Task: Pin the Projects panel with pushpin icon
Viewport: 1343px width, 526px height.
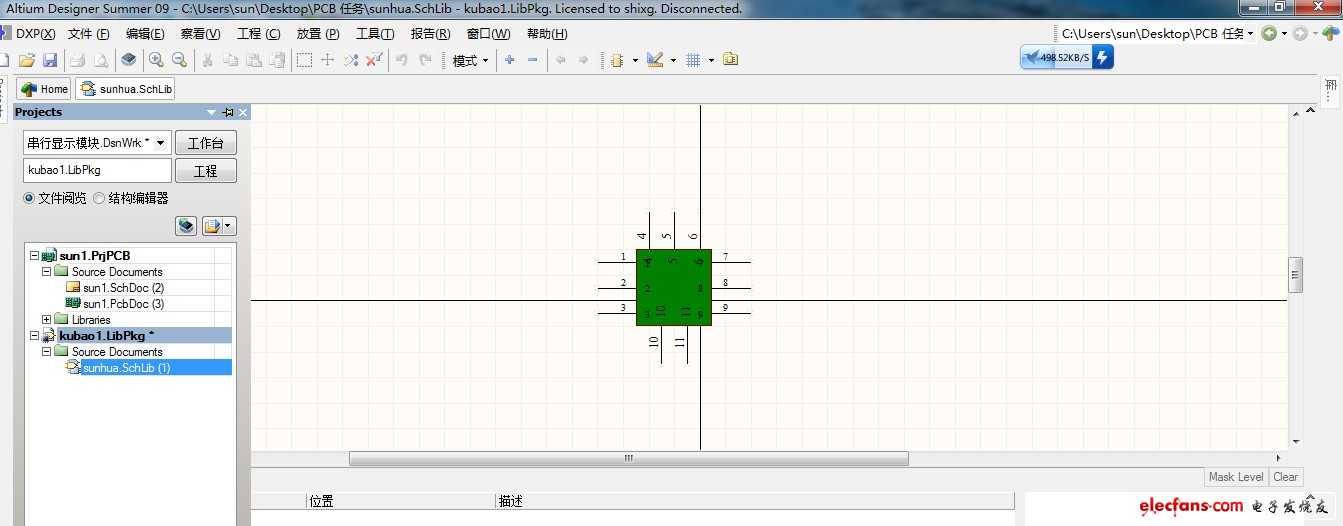Action: [227, 112]
